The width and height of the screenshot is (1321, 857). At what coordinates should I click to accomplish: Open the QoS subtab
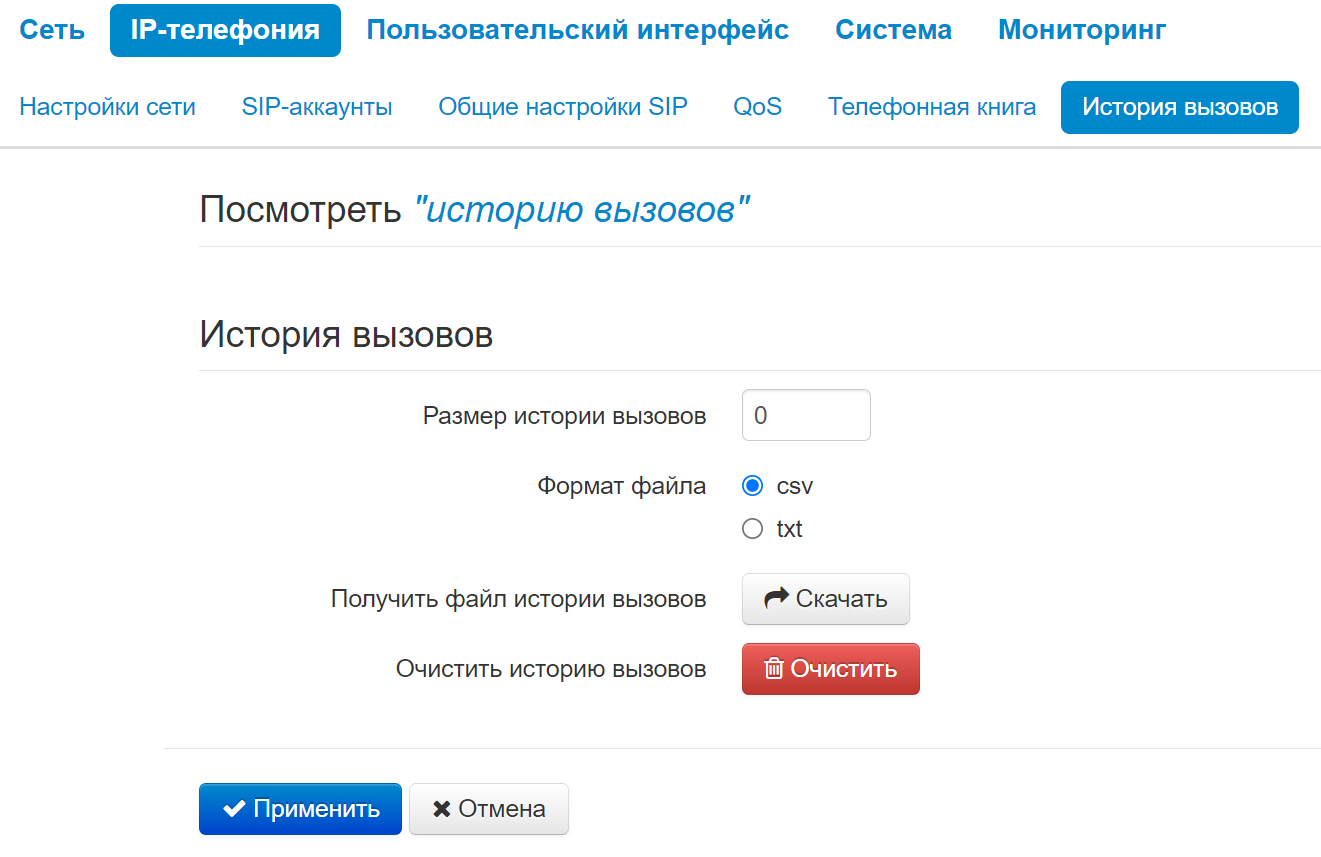point(757,107)
